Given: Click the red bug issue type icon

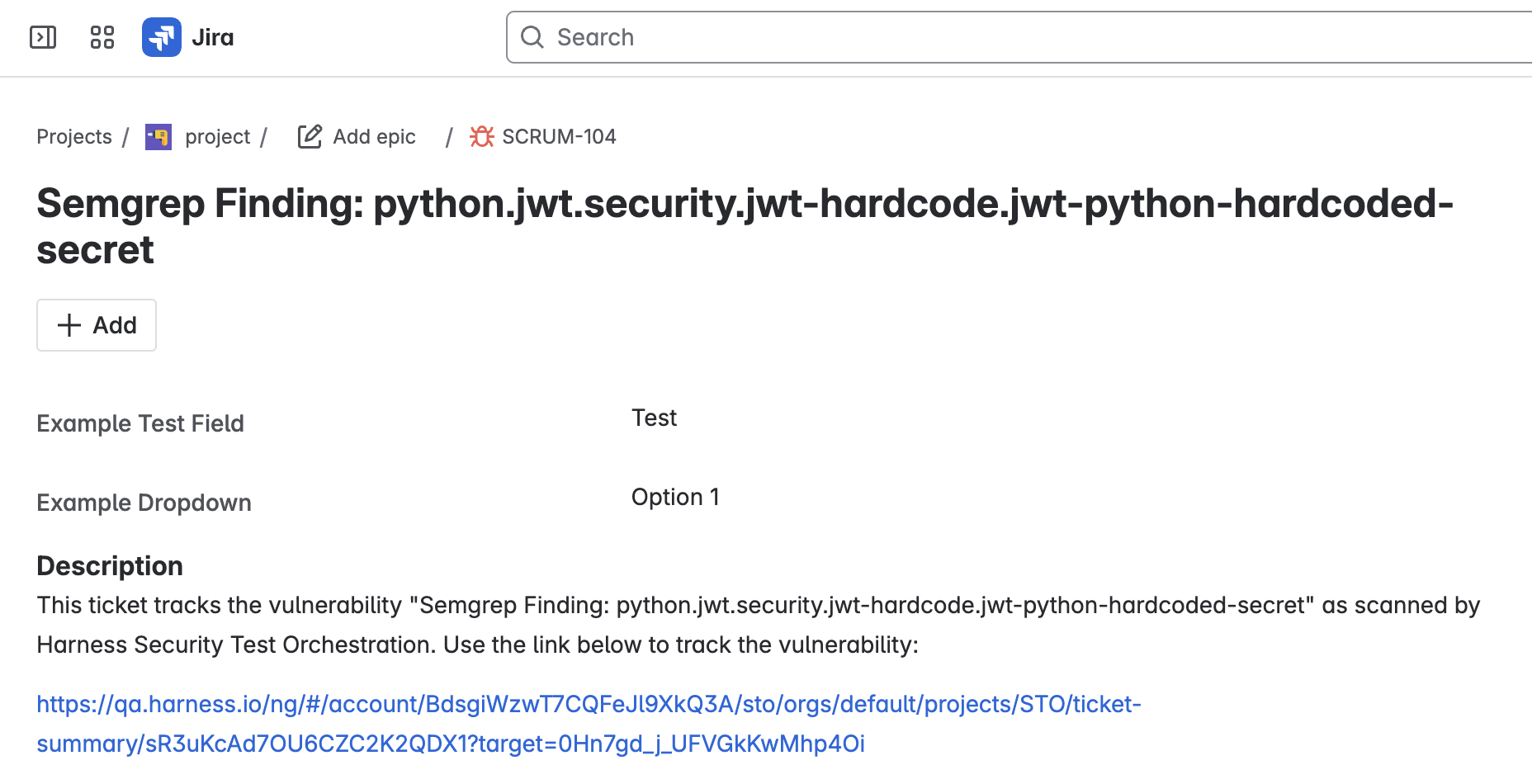Looking at the screenshot, I should pos(482,137).
